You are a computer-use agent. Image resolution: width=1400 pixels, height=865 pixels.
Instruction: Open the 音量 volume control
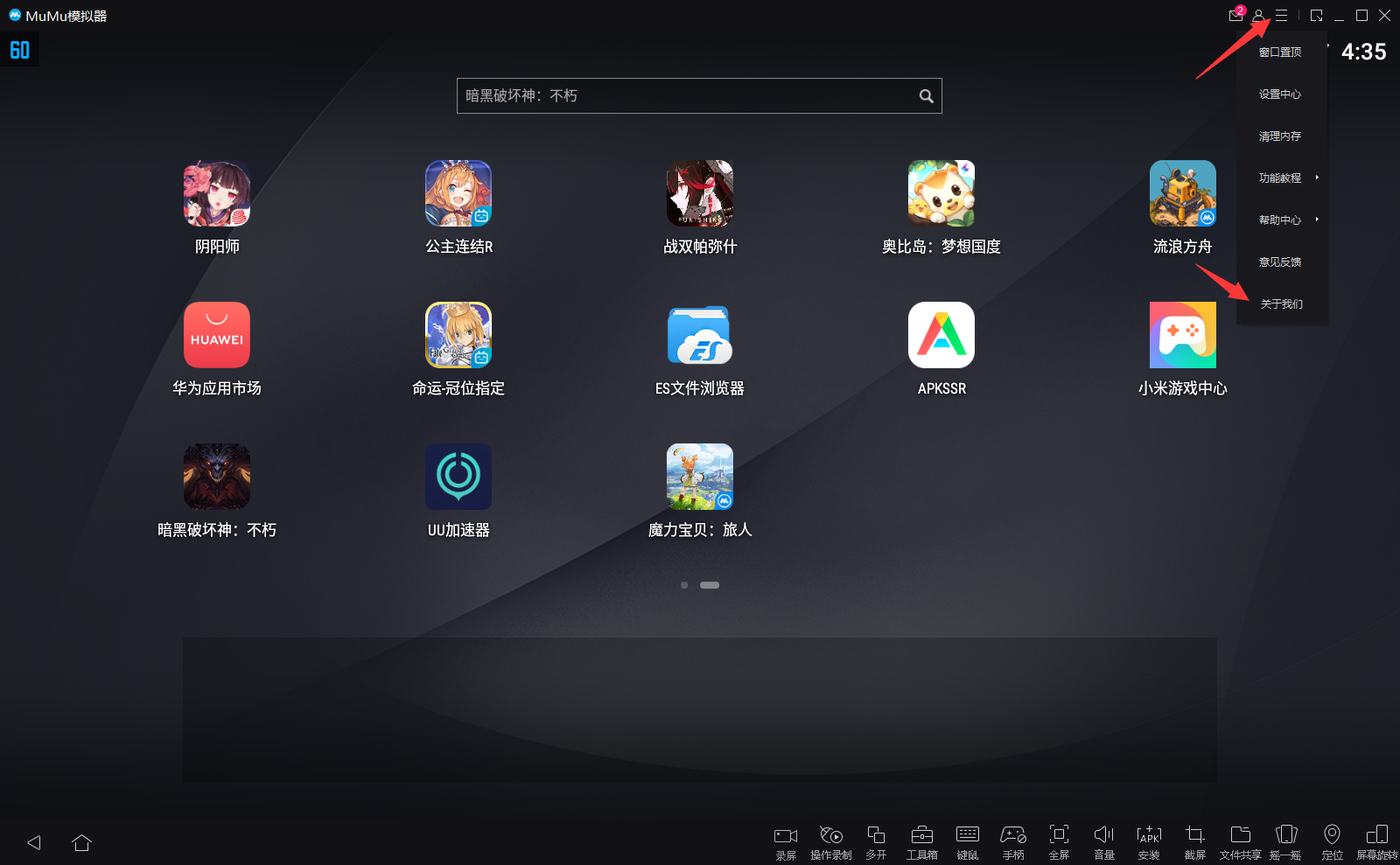1104,842
